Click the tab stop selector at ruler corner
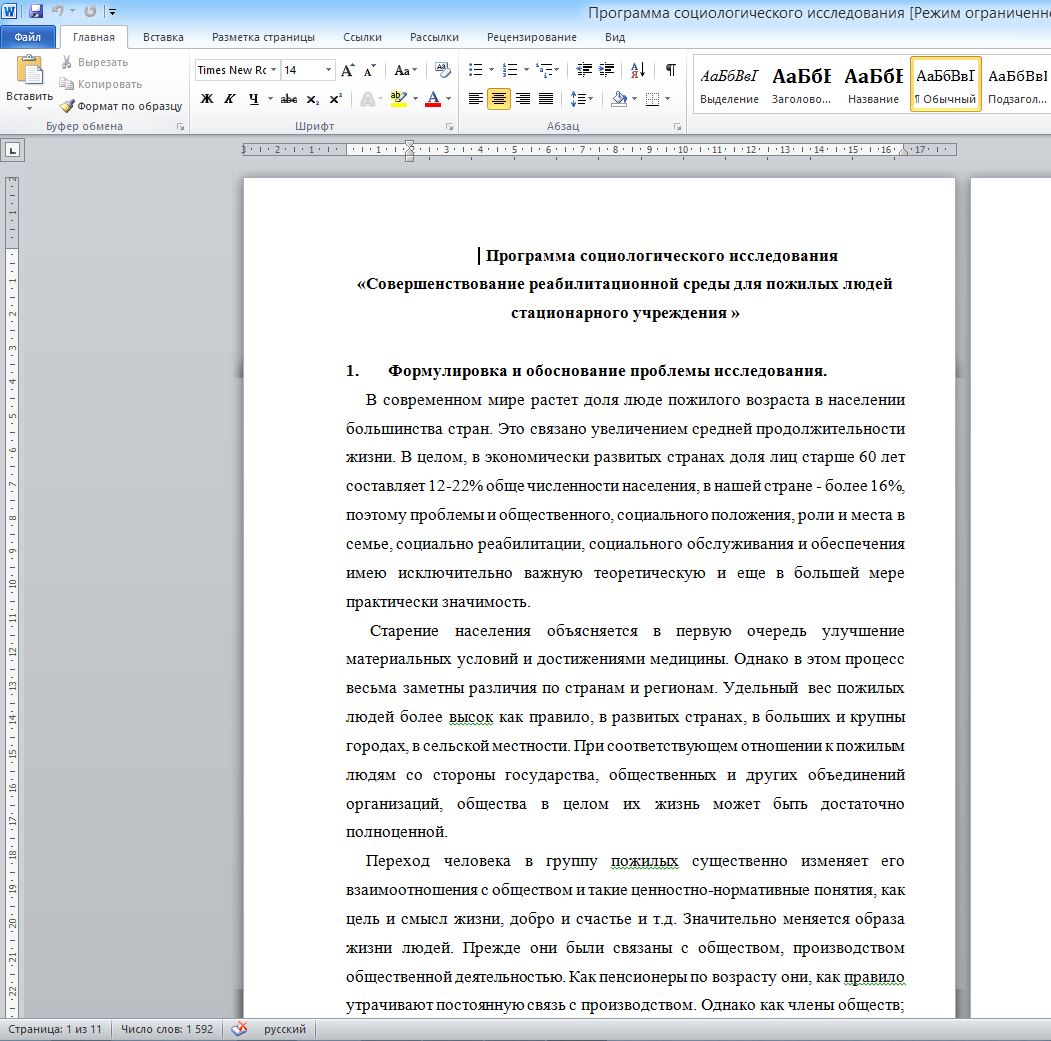Viewport: 1051px width, 1041px height. pos(13,150)
